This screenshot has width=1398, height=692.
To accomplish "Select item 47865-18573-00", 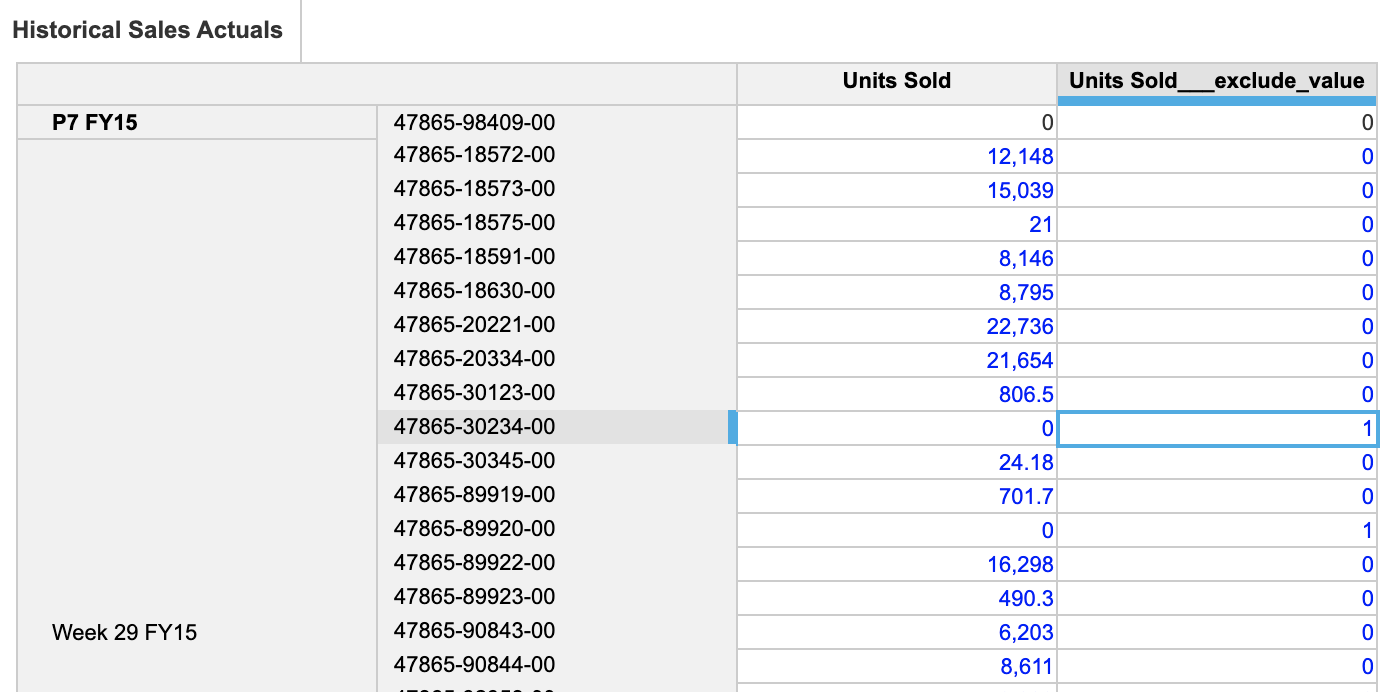I will 557,190.
